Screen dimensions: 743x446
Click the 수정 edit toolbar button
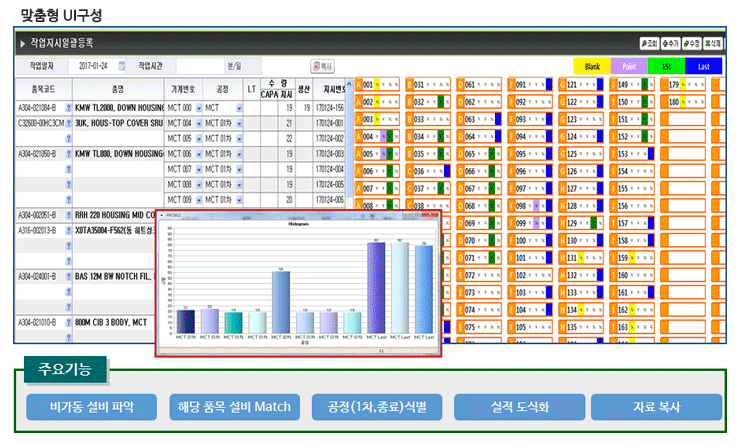point(691,44)
